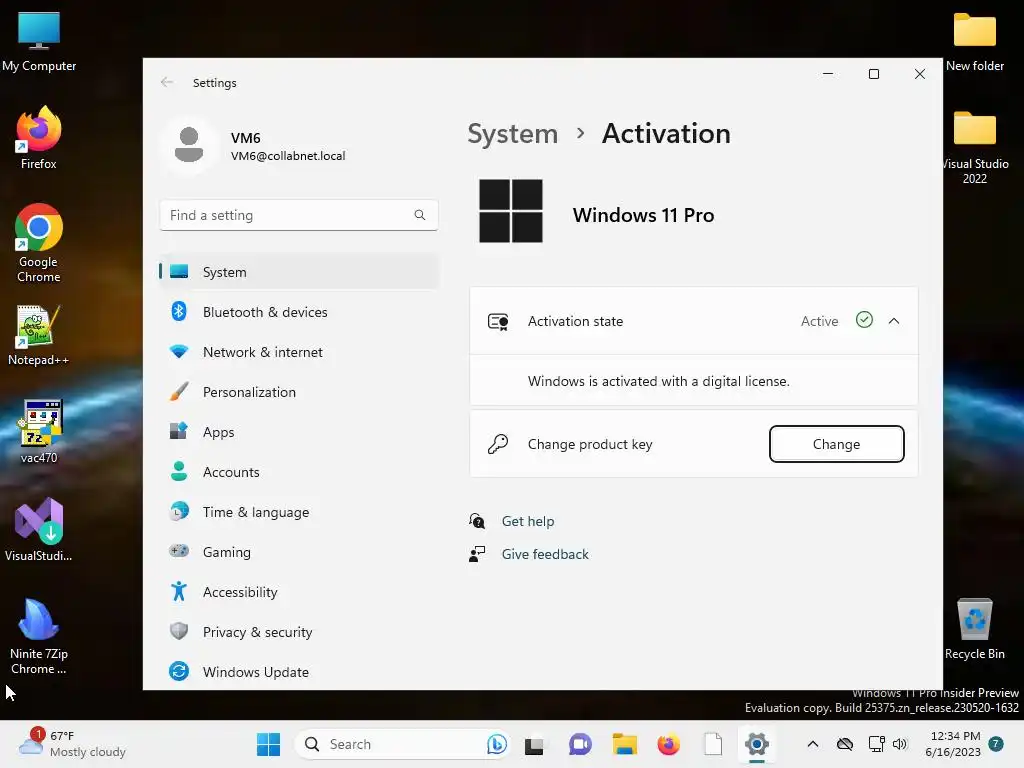Click 'Windows is activated with a digital license' text

pos(658,381)
